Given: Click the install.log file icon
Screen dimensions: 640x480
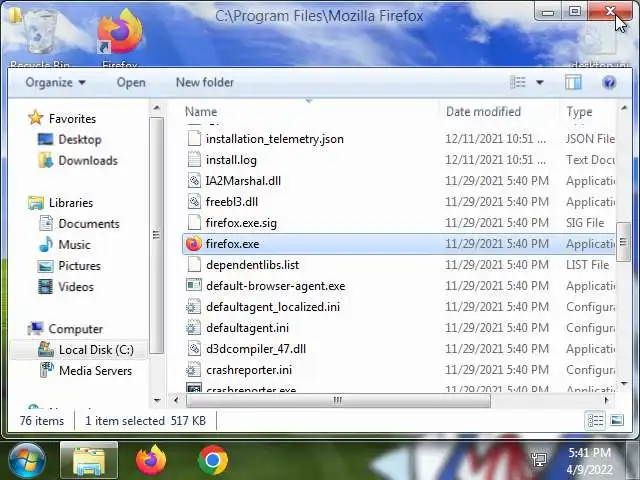Looking at the screenshot, I should (194, 160).
